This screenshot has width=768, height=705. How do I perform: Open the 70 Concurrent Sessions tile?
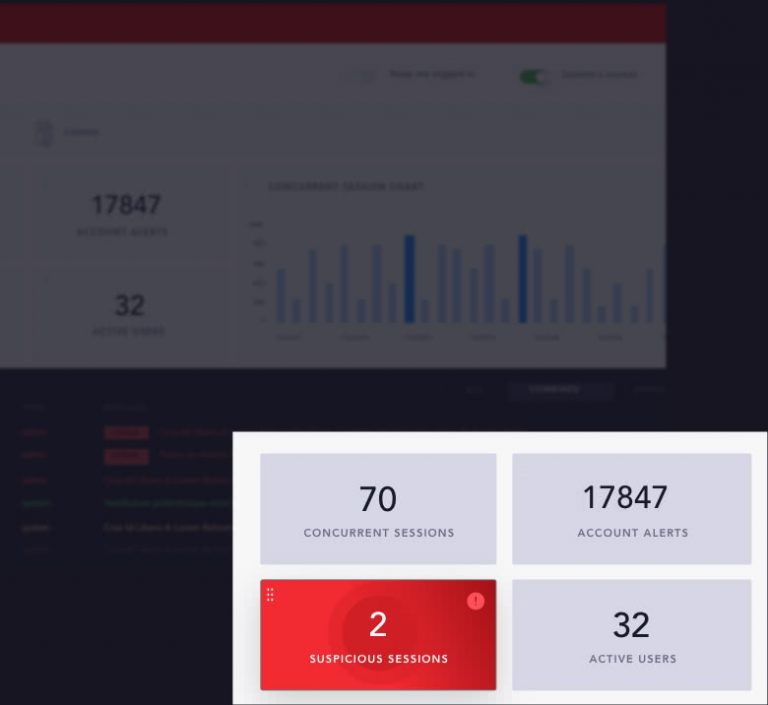click(x=378, y=509)
